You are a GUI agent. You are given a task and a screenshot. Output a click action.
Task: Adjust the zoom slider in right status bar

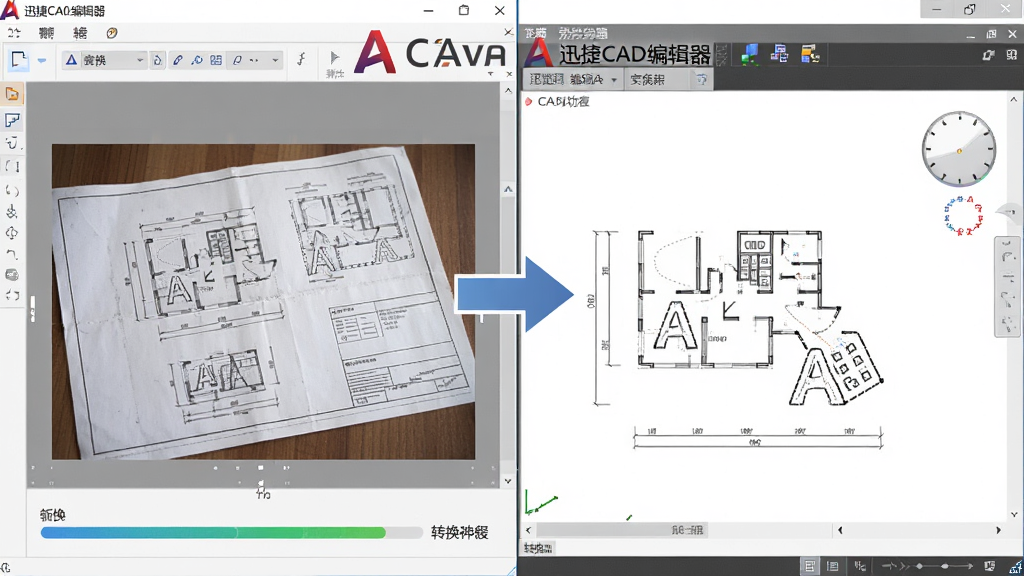[x=927, y=566]
